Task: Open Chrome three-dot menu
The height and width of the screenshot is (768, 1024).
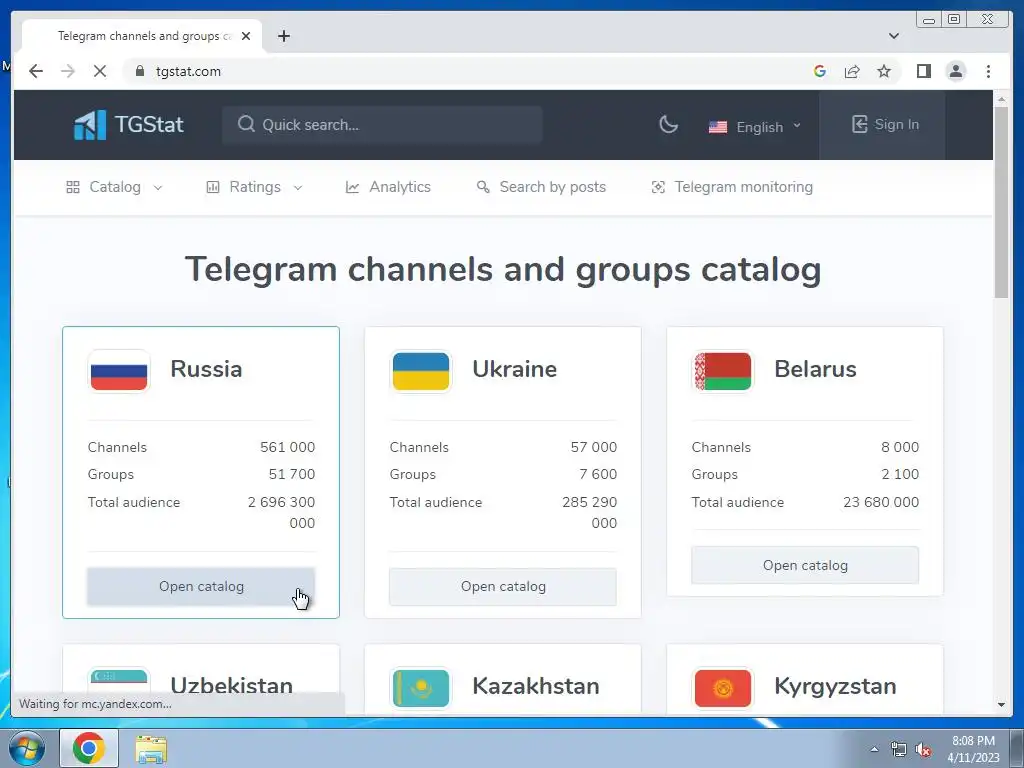Action: (x=988, y=71)
